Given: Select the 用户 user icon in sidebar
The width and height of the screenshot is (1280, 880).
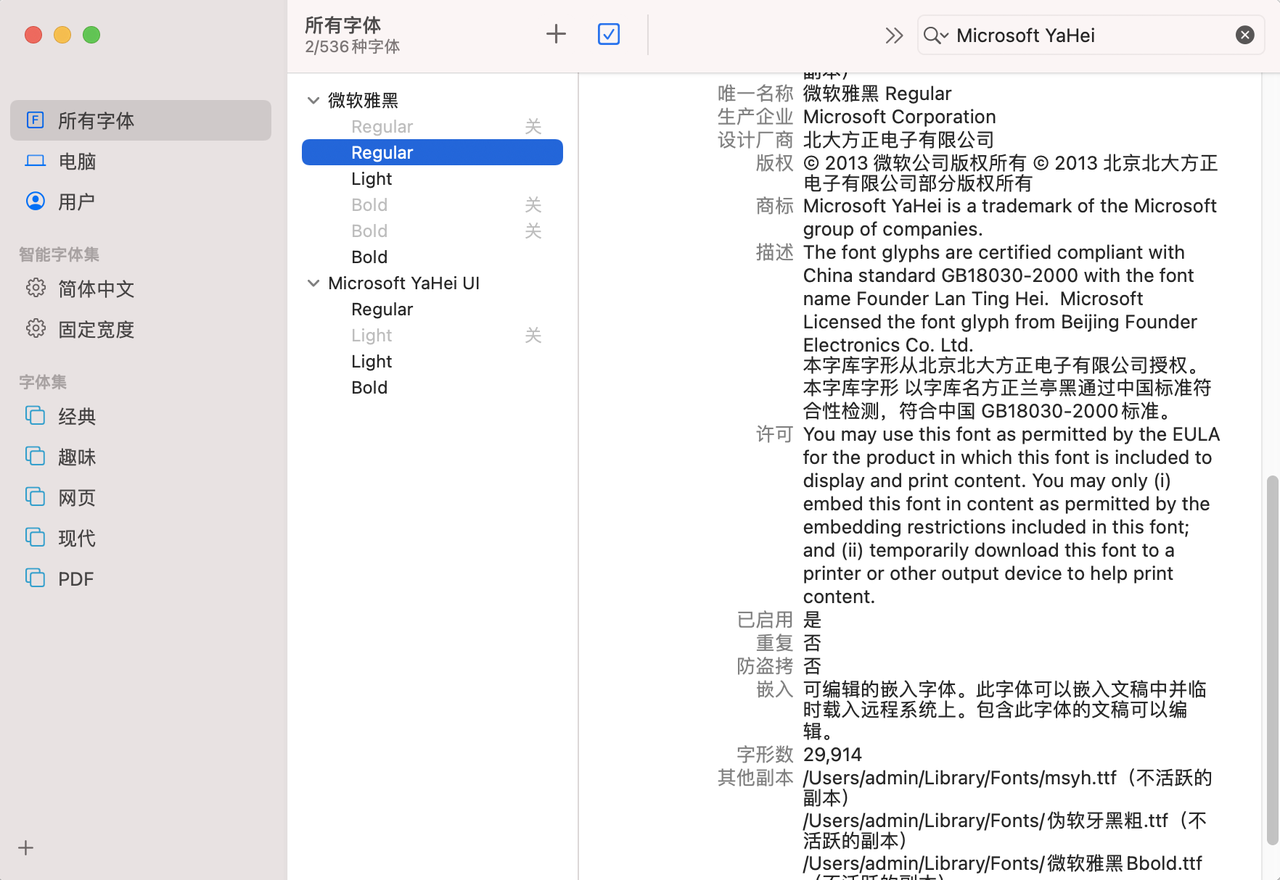Looking at the screenshot, I should click(x=35, y=201).
